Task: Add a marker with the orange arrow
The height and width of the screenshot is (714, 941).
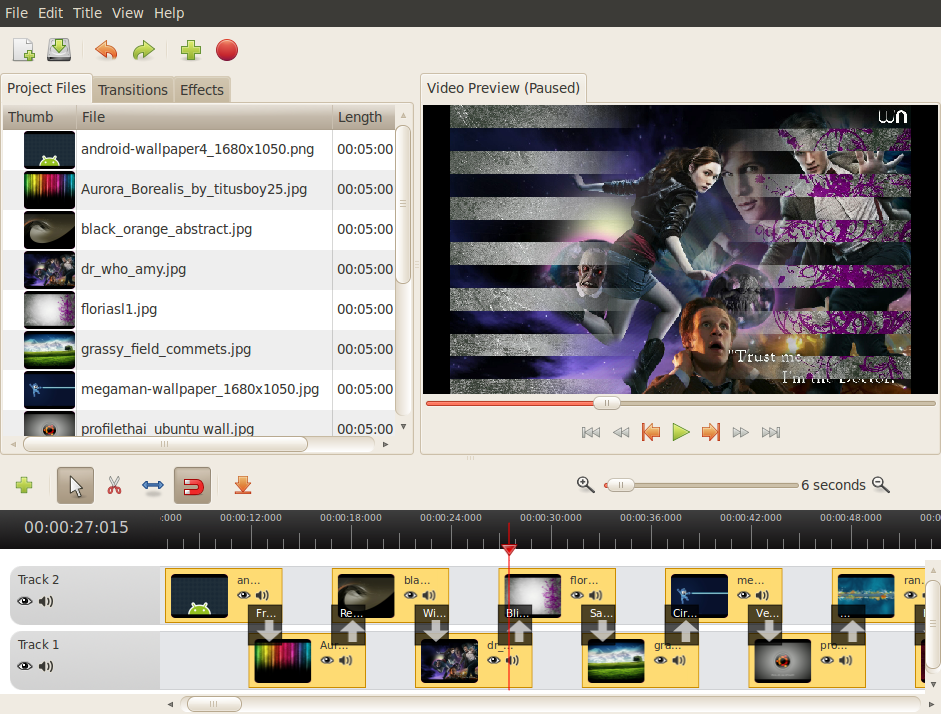Action: point(242,486)
